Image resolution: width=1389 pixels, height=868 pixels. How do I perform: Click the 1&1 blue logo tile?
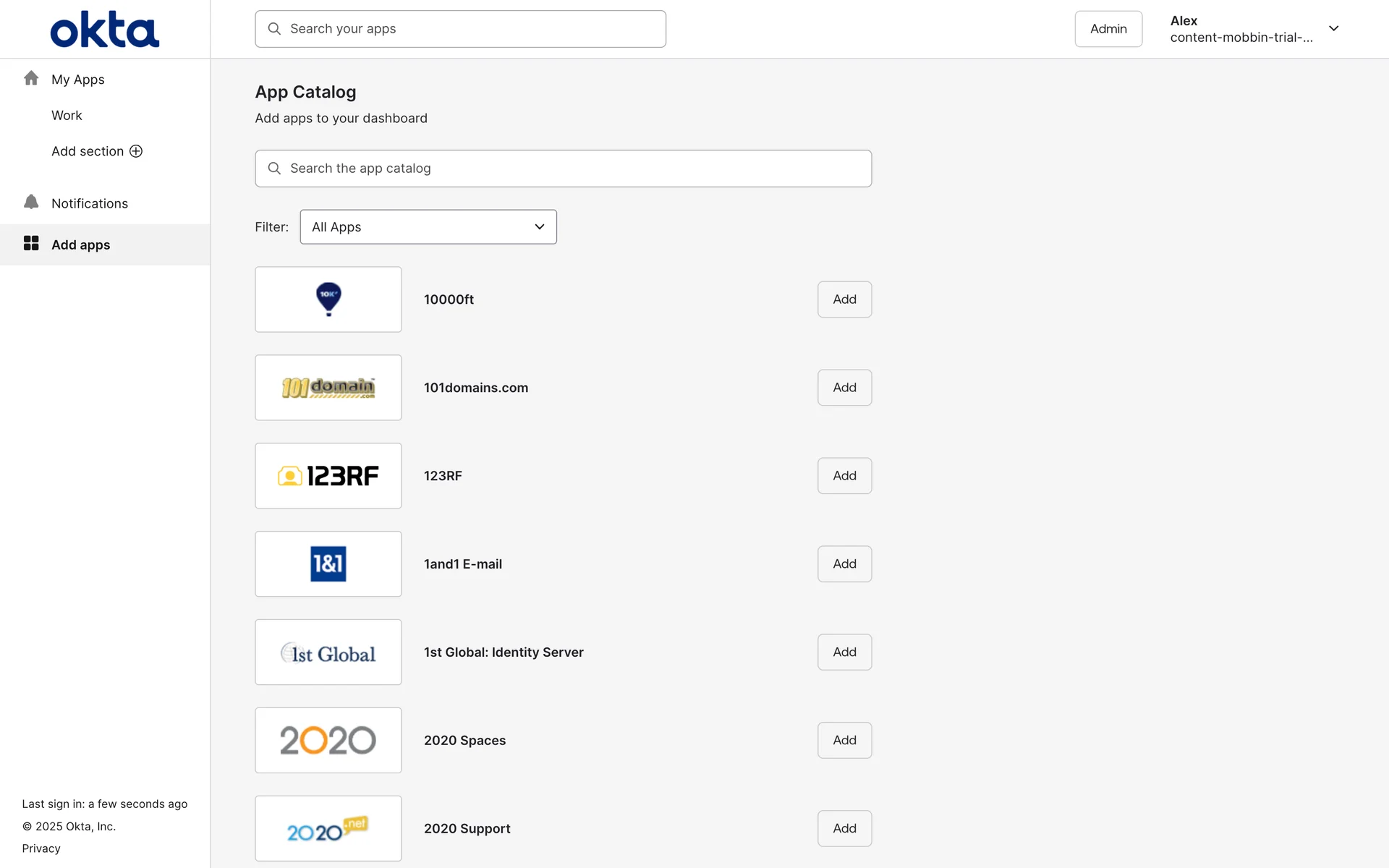pyautogui.click(x=328, y=564)
